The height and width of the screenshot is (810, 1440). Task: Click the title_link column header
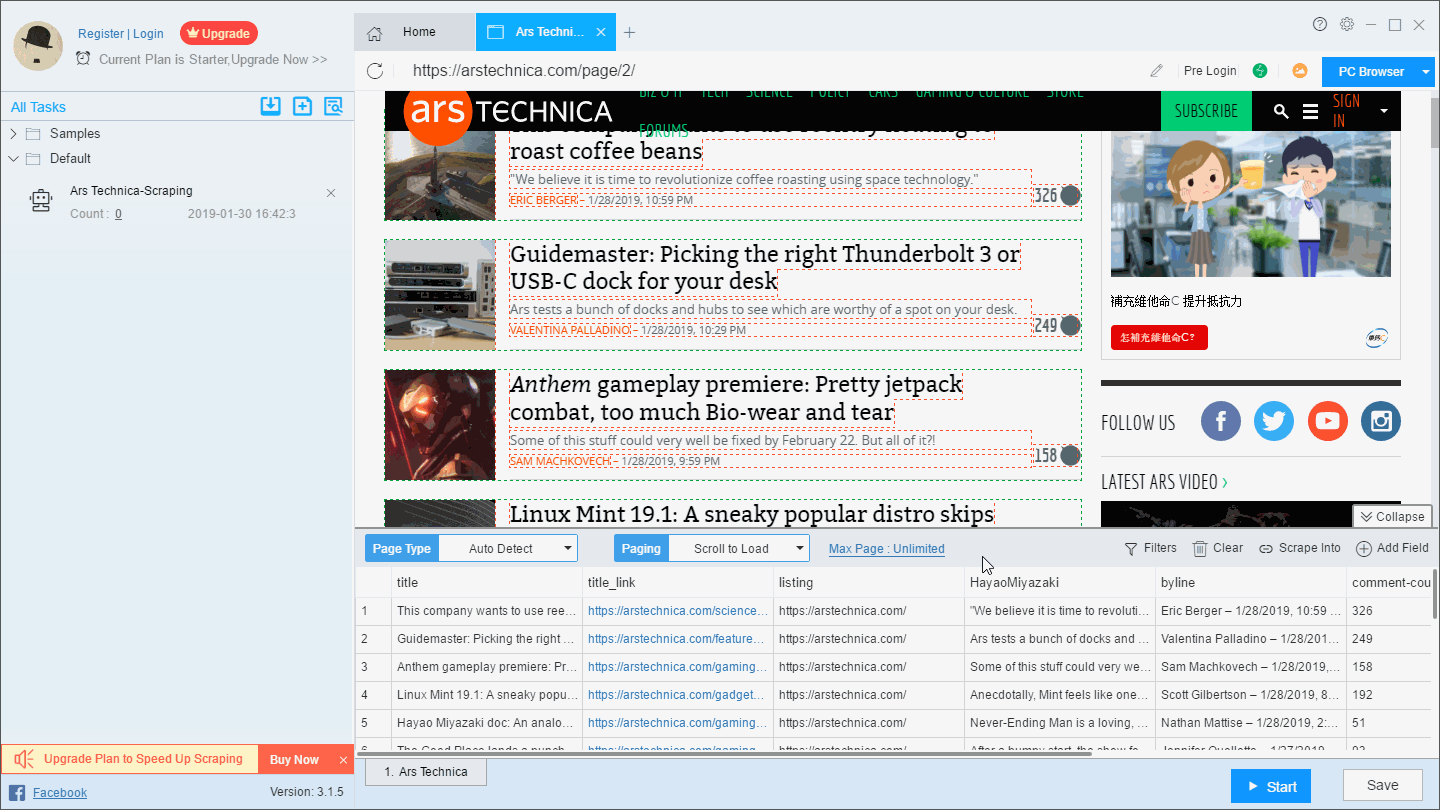tap(678, 582)
